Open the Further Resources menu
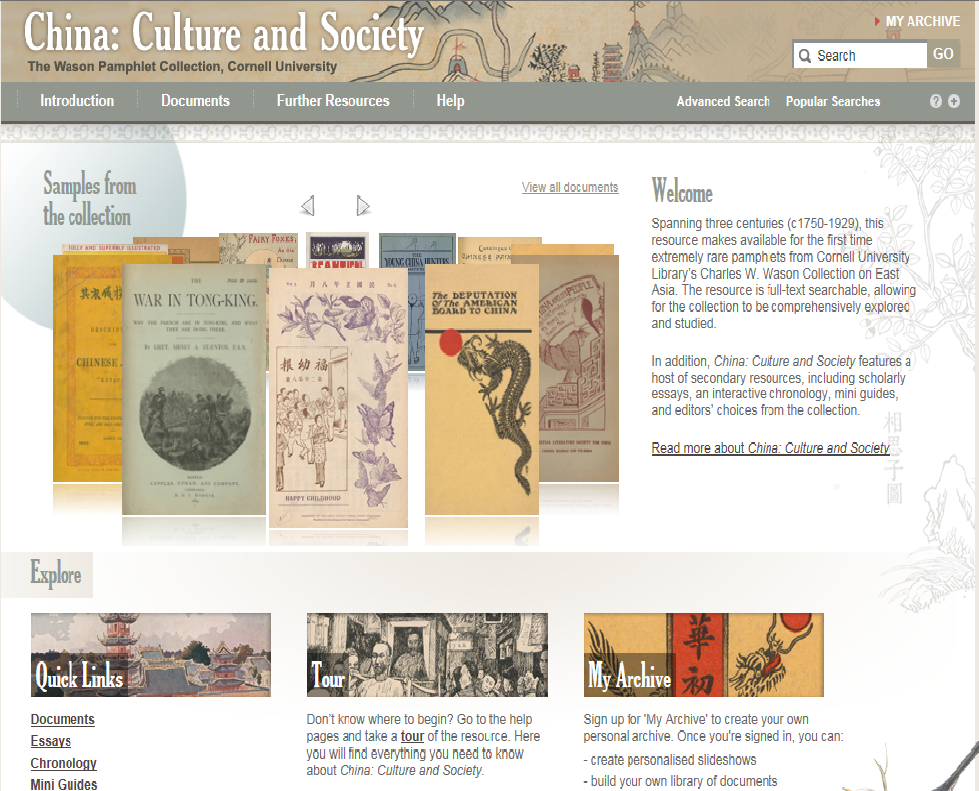The width and height of the screenshot is (979, 791). coord(333,101)
